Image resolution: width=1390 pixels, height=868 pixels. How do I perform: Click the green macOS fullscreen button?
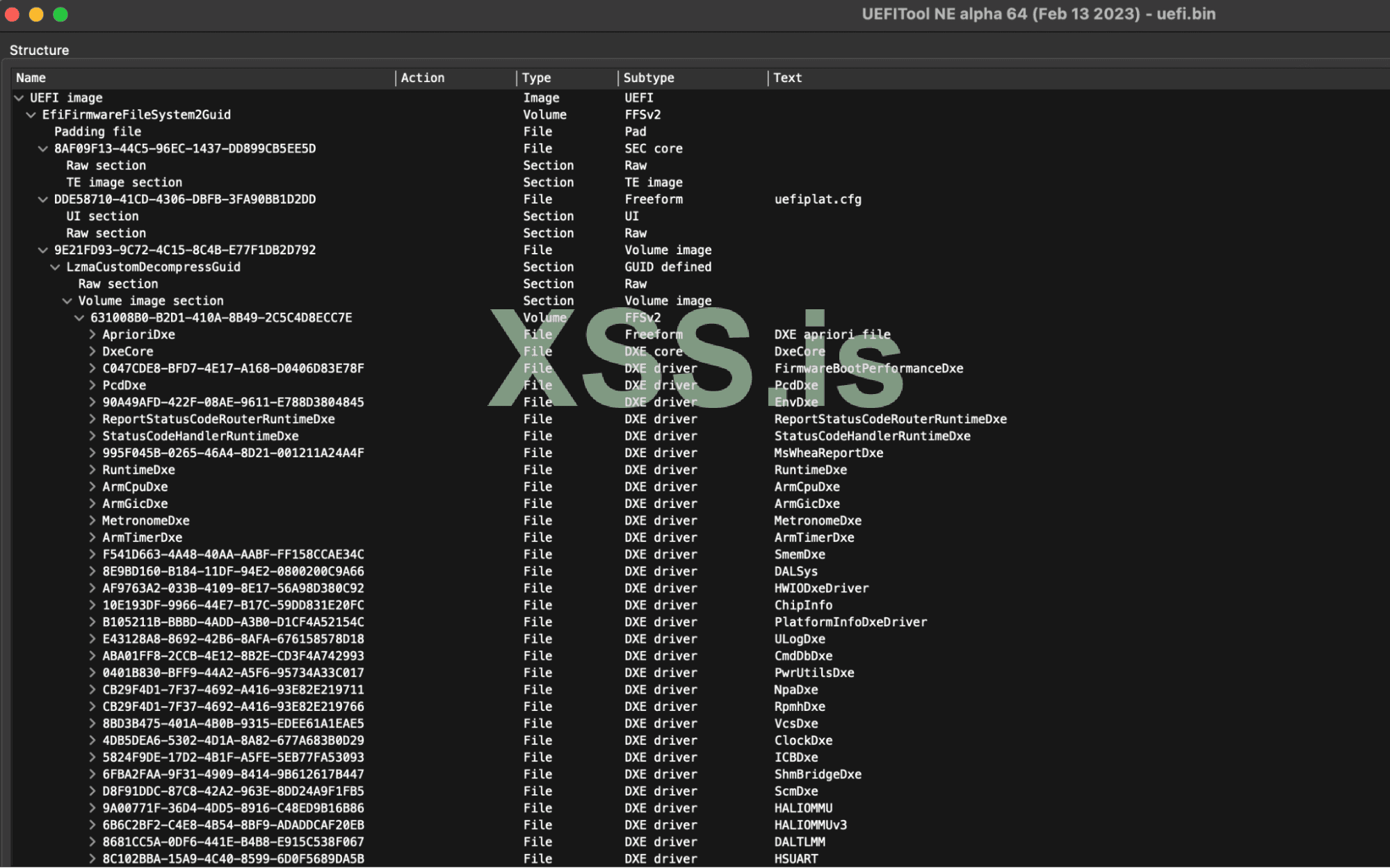click(x=60, y=14)
